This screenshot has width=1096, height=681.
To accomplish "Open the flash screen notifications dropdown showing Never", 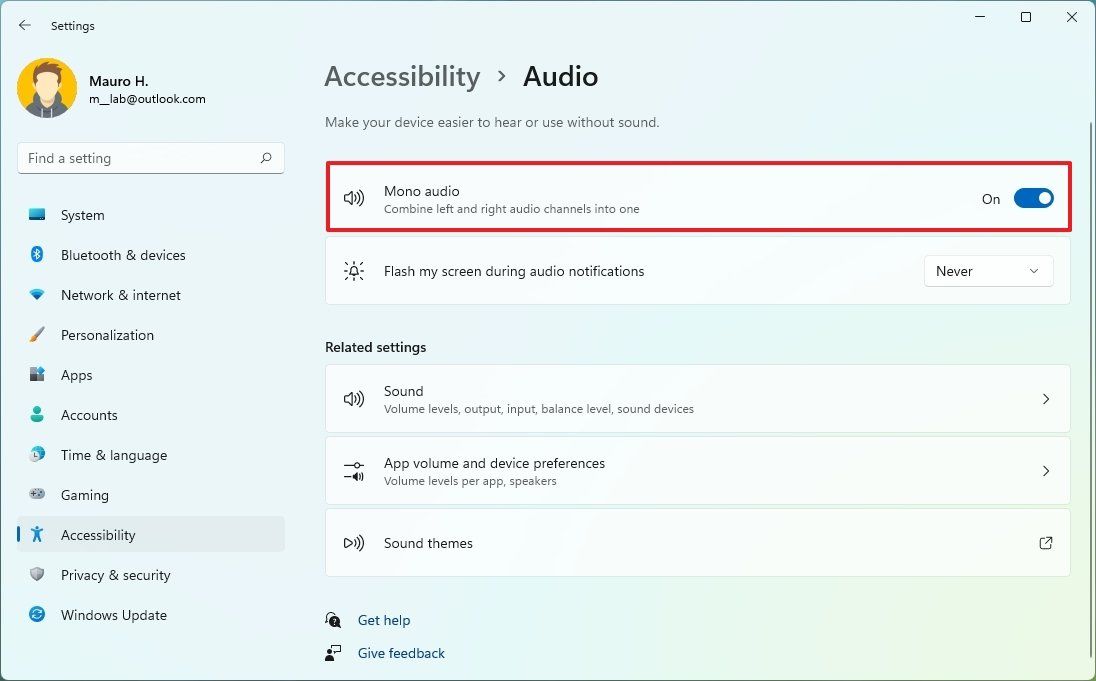I will click(988, 271).
